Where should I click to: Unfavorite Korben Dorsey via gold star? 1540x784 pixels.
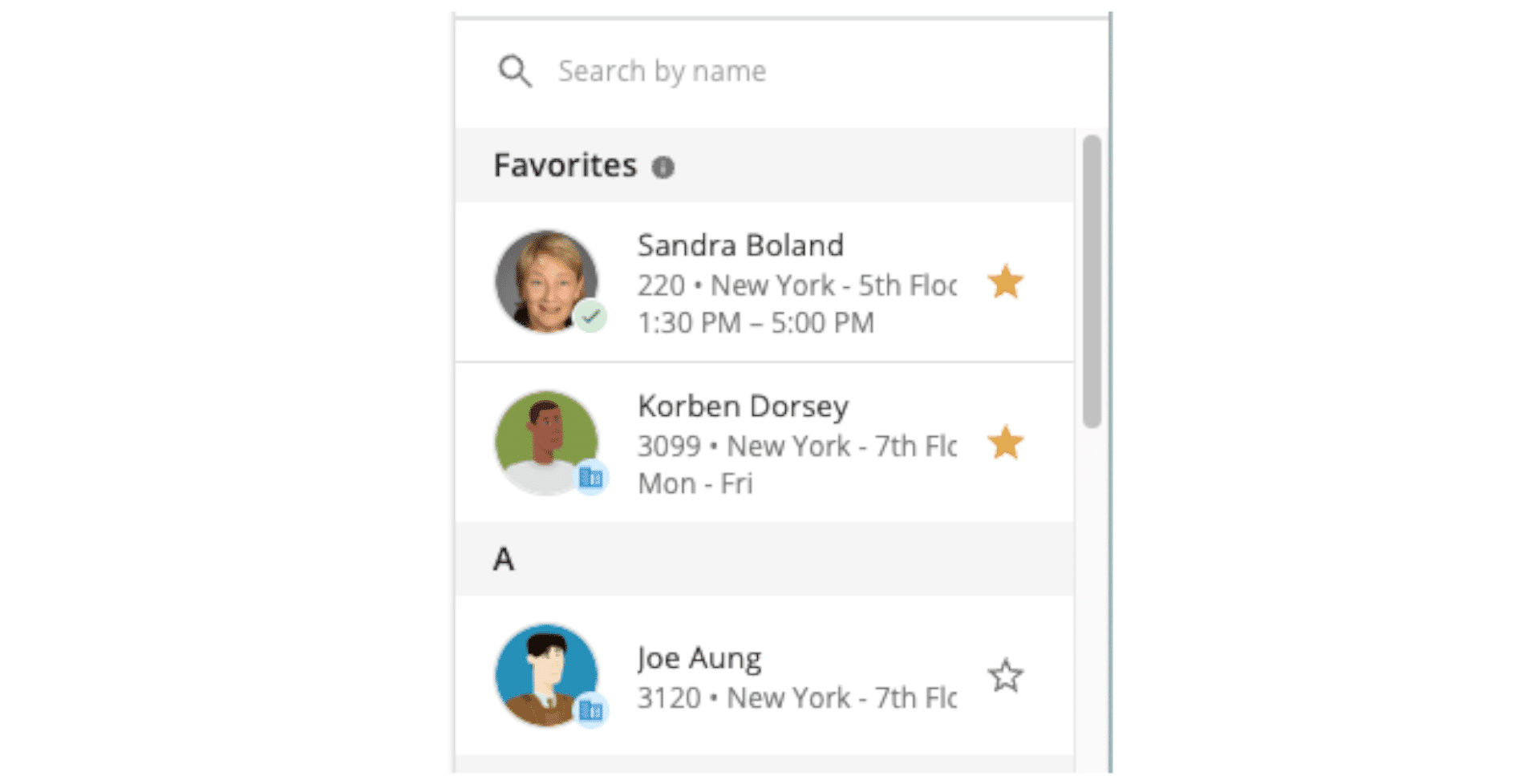pos(1005,443)
